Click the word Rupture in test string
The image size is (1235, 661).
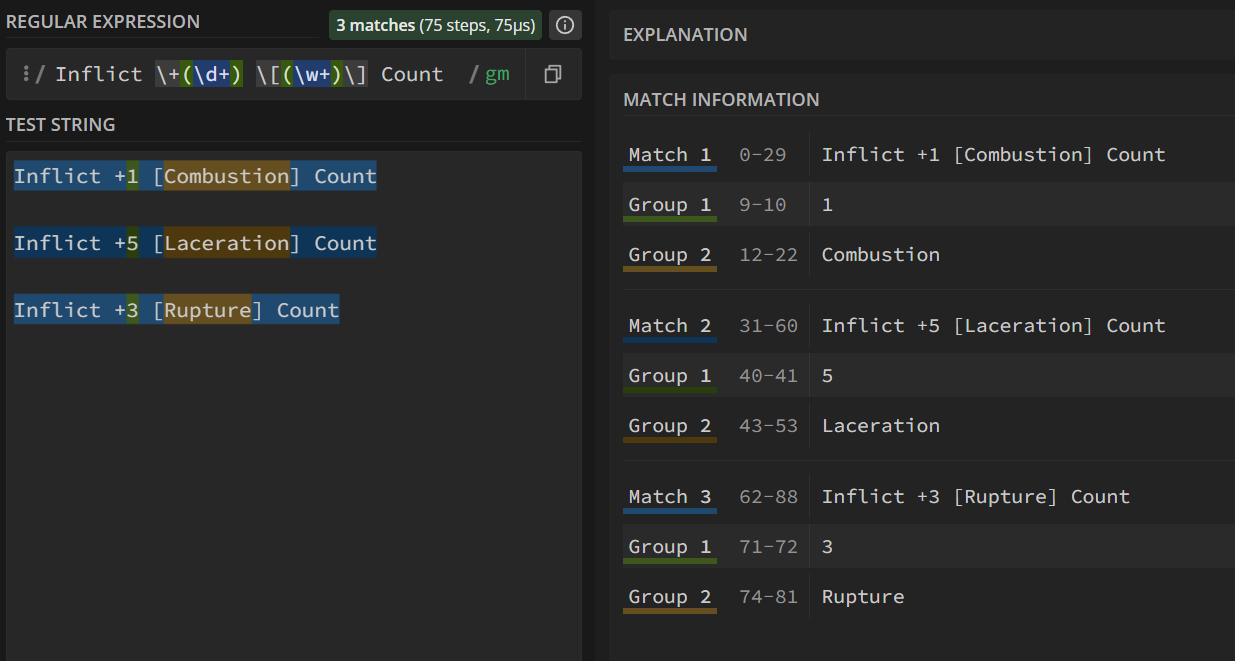point(207,310)
